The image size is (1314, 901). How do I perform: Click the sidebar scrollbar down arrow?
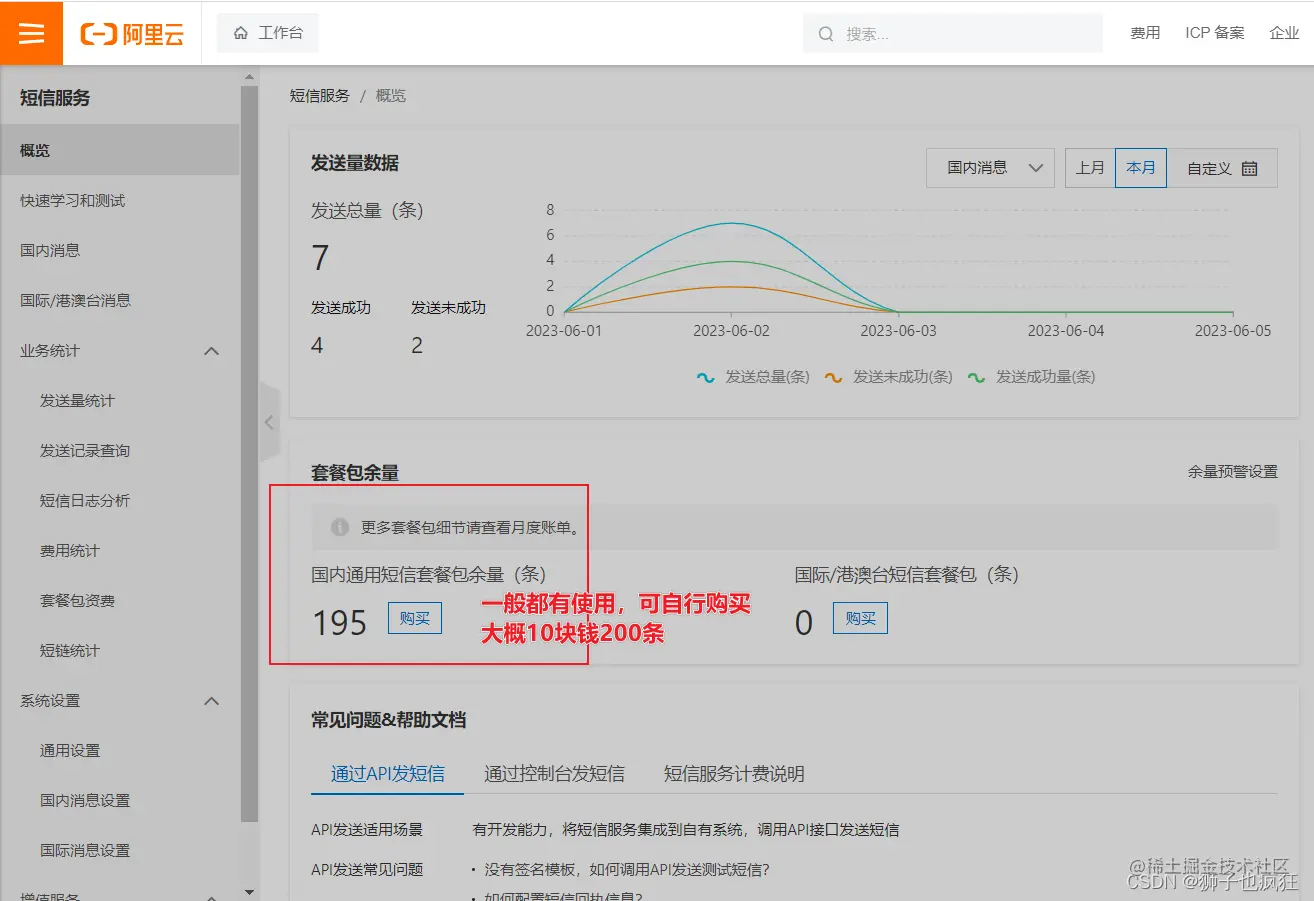(249, 889)
